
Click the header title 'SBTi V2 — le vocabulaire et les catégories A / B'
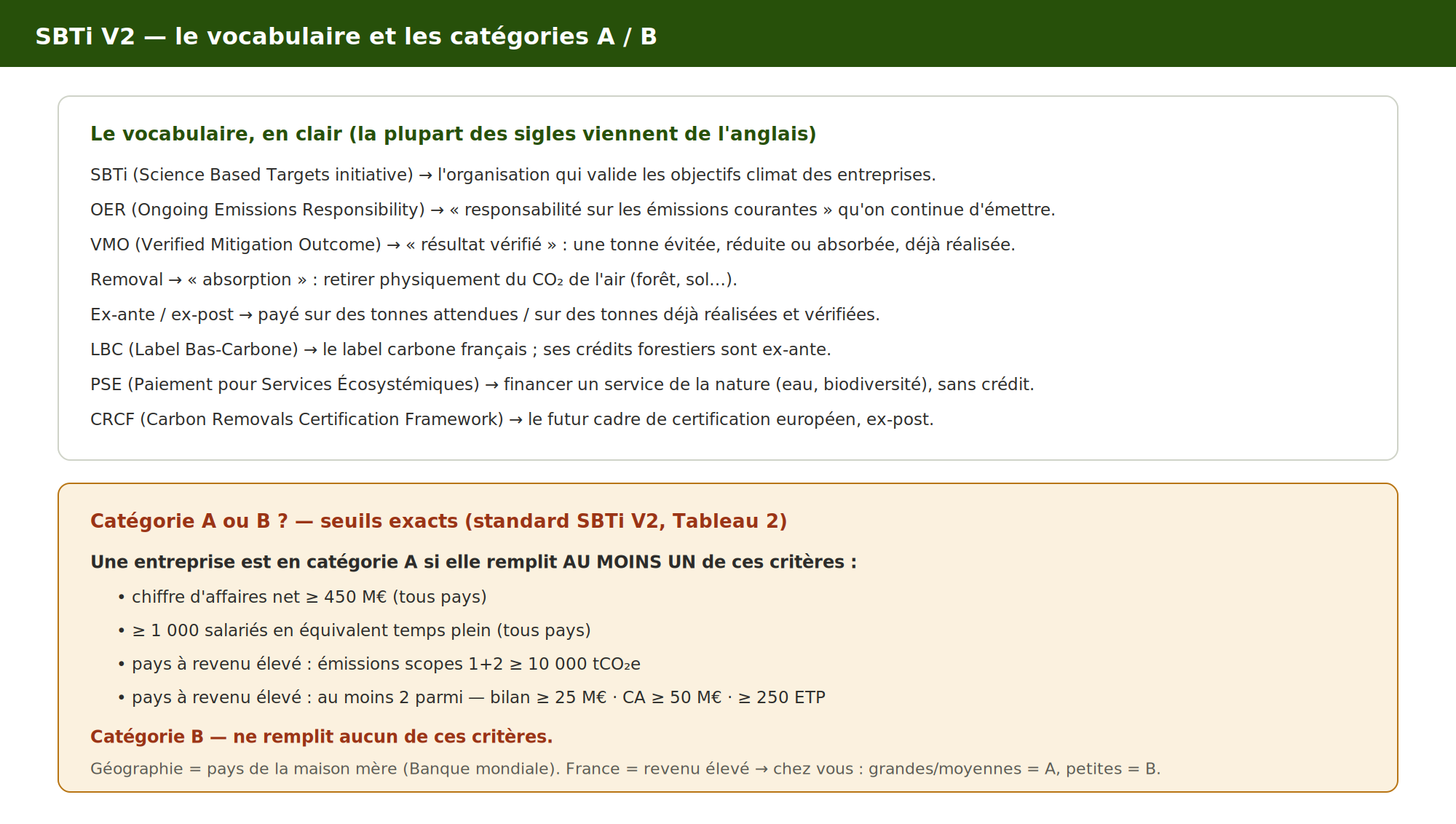pos(346,36)
